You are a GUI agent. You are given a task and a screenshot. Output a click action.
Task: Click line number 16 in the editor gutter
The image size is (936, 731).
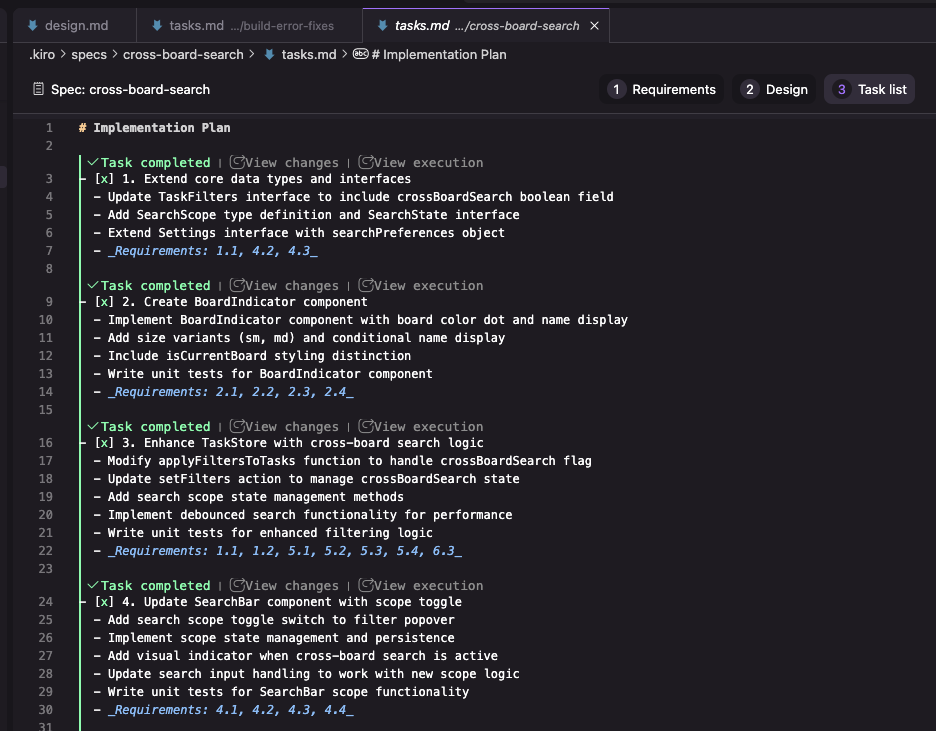[45, 443]
